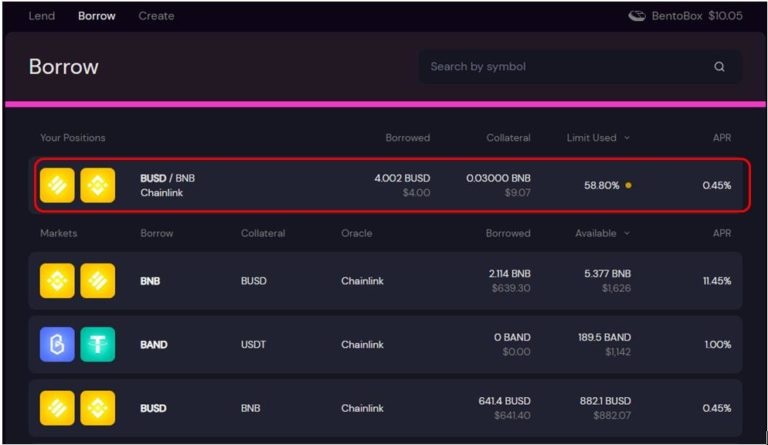Click the BentoBox icon in header
Screen dimensions: 768x445
(637, 16)
